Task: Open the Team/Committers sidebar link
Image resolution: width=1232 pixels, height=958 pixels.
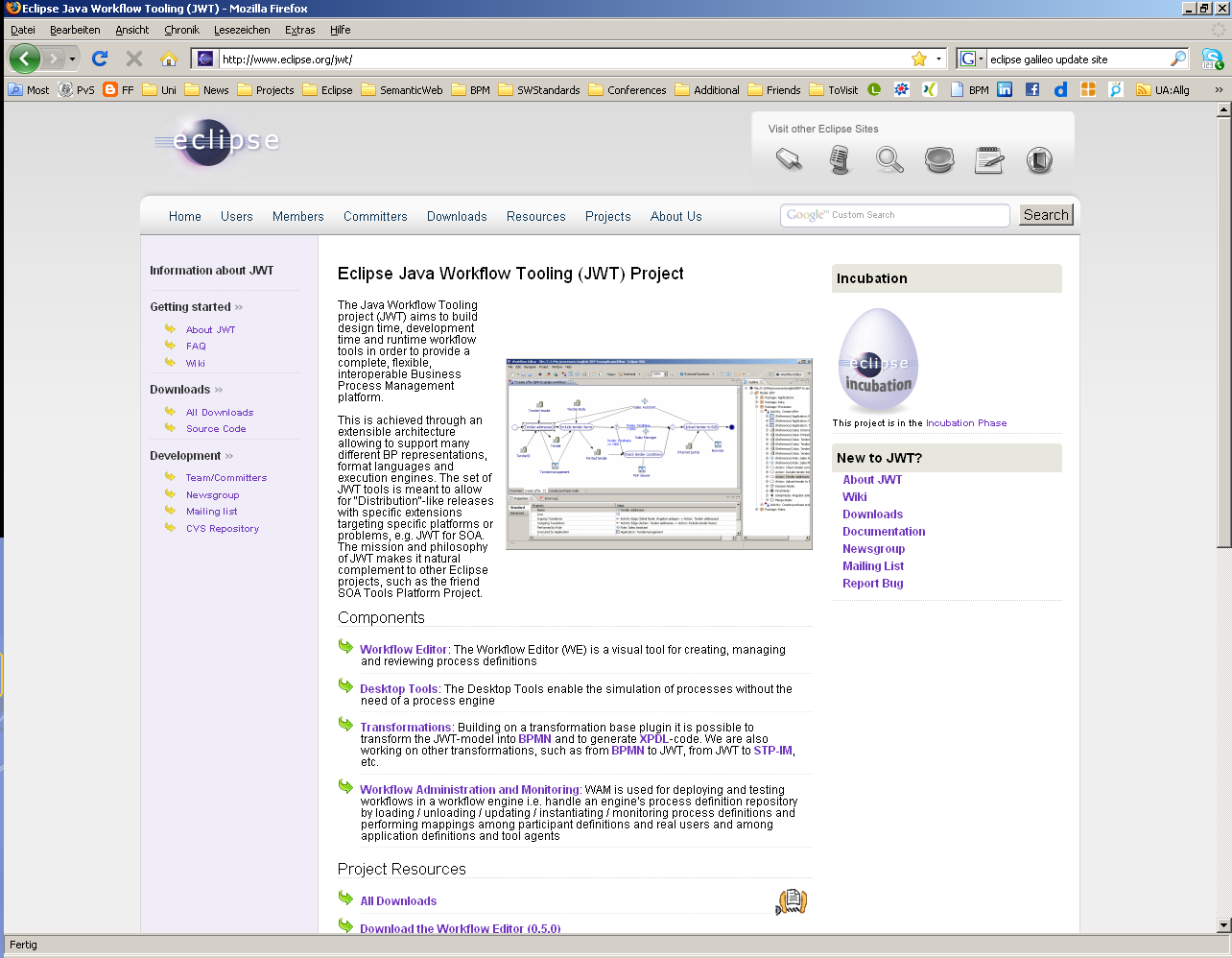Action: point(226,478)
